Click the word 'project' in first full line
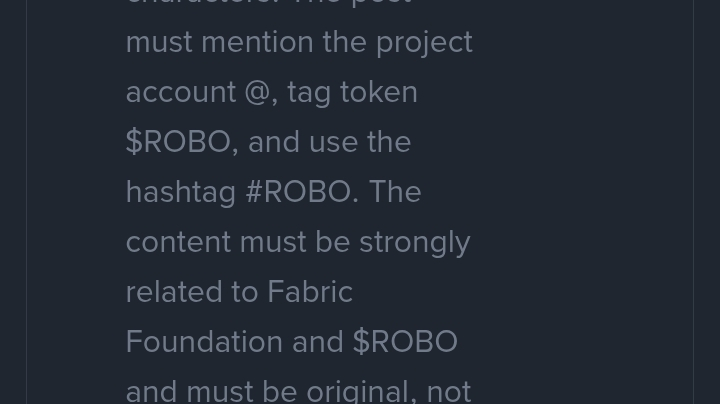 click(x=424, y=42)
